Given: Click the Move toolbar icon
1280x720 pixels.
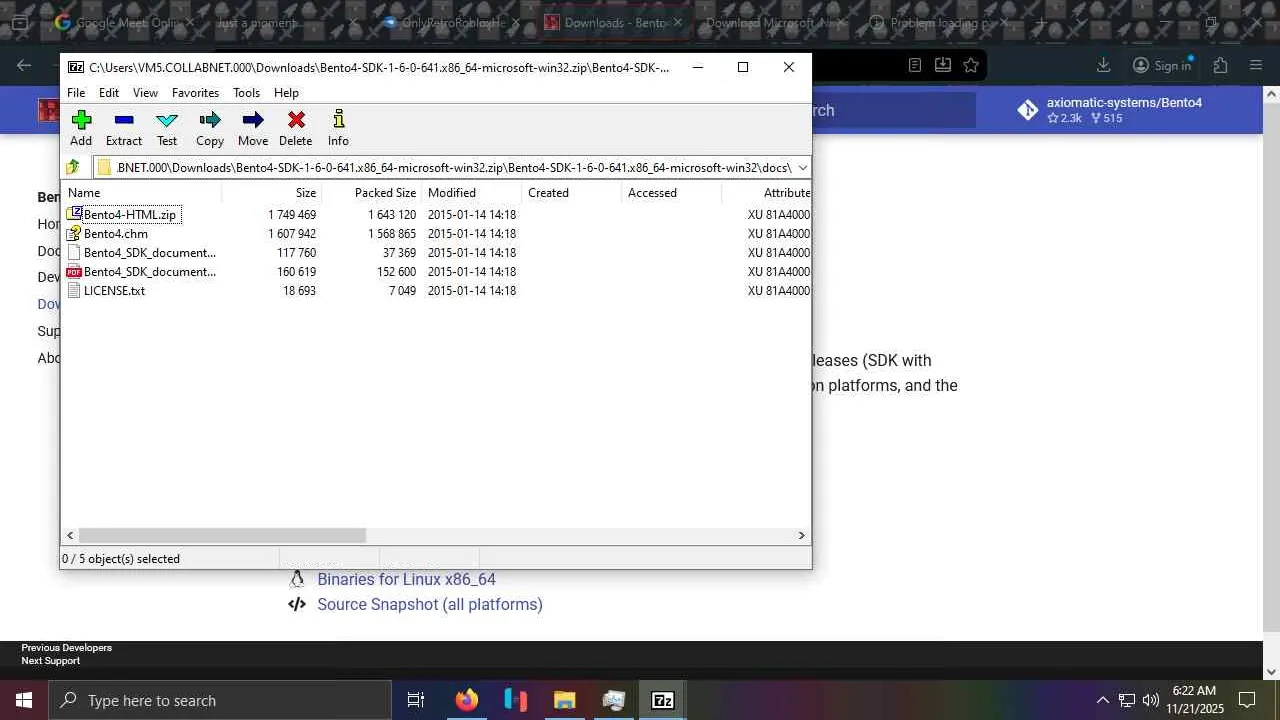Looking at the screenshot, I should click(x=253, y=120).
